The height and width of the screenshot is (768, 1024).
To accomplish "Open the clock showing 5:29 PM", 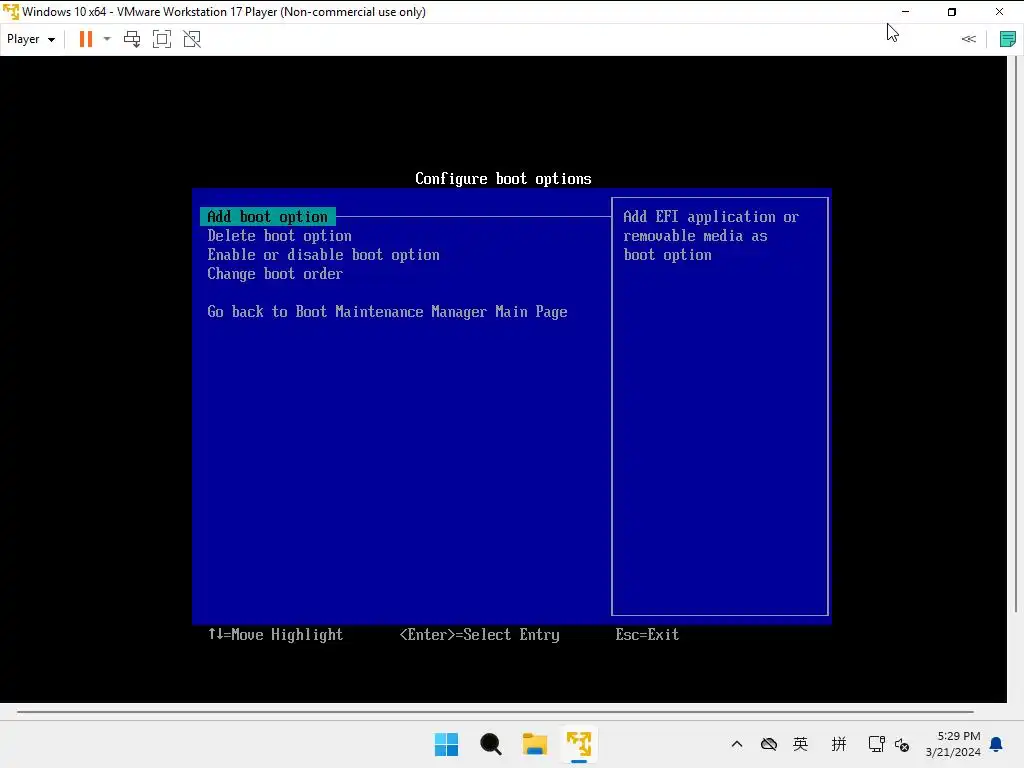I will [953, 744].
